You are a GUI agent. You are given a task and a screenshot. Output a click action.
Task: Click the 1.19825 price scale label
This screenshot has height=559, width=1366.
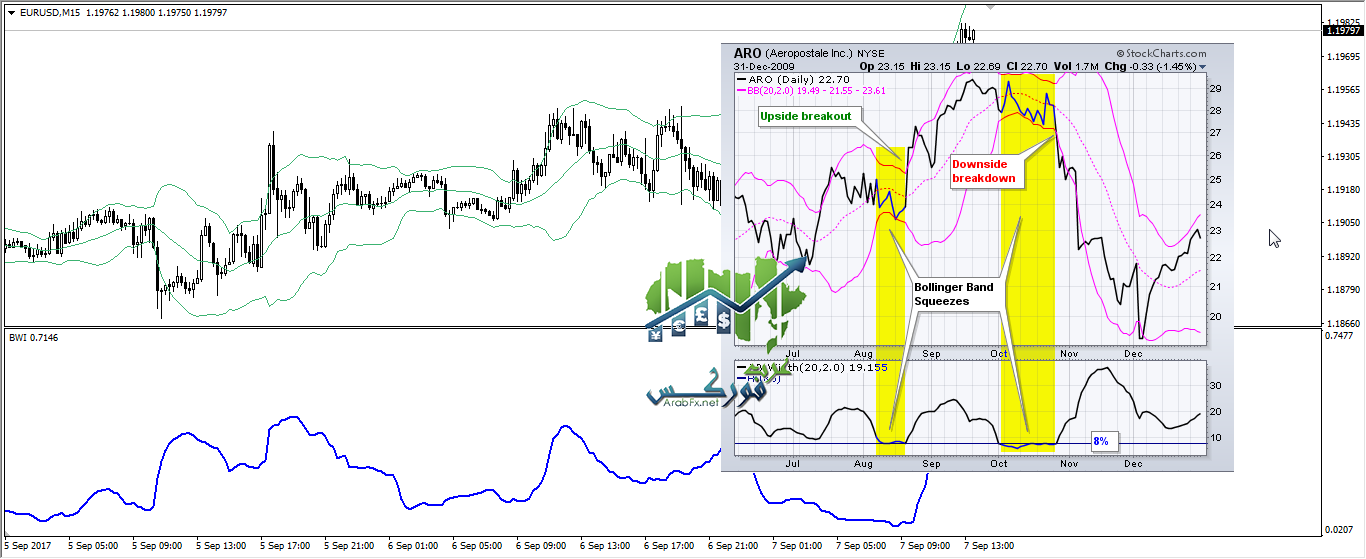tap(1341, 21)
